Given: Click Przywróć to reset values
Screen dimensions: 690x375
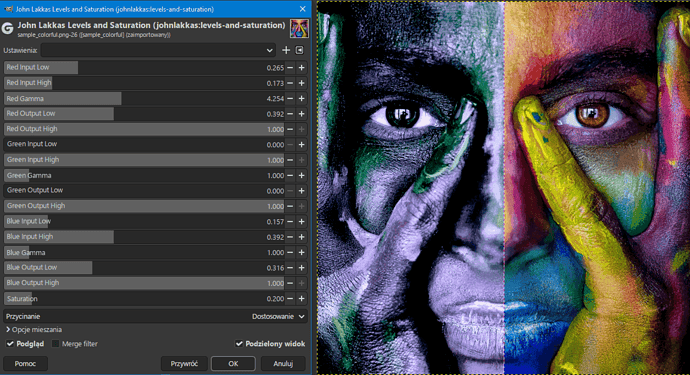Looking at the screenshot, I should pyautogui.click(x=184, y=364).
